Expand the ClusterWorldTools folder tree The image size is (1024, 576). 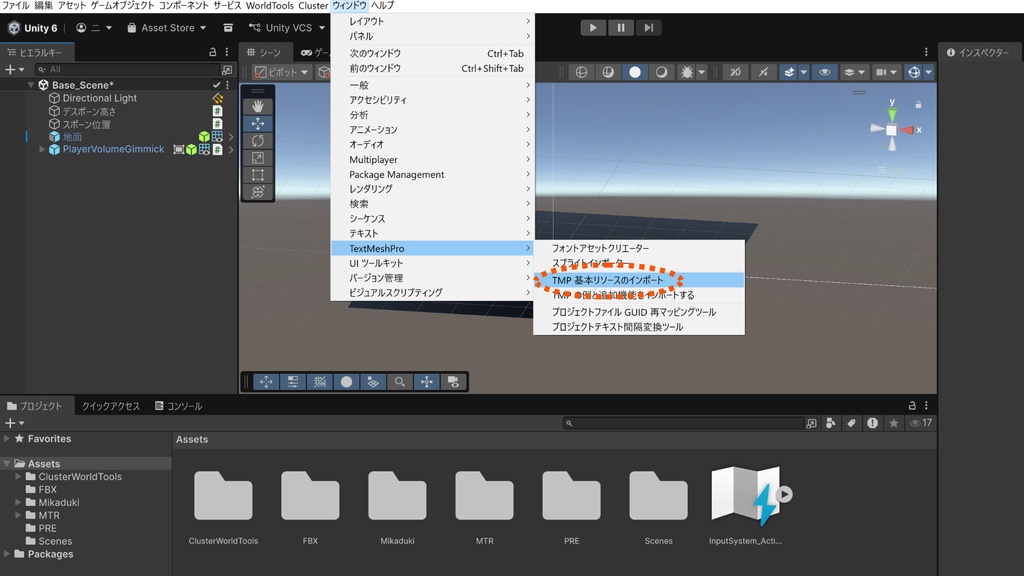18,477
